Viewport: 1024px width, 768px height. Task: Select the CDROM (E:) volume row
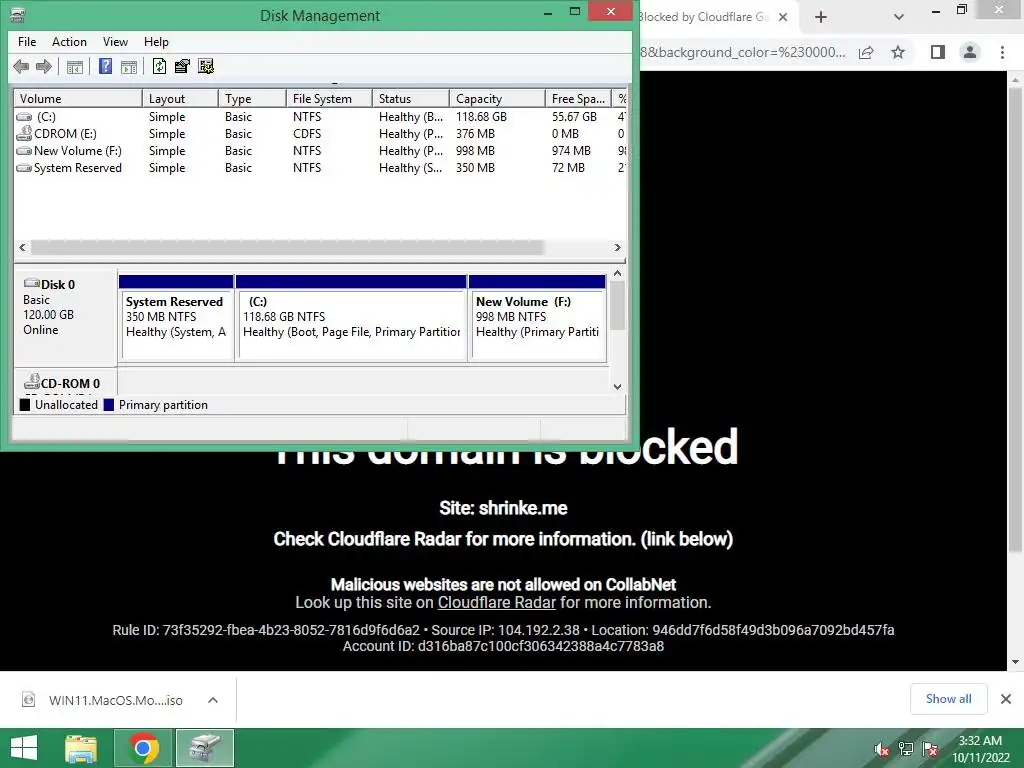(320, 134)
